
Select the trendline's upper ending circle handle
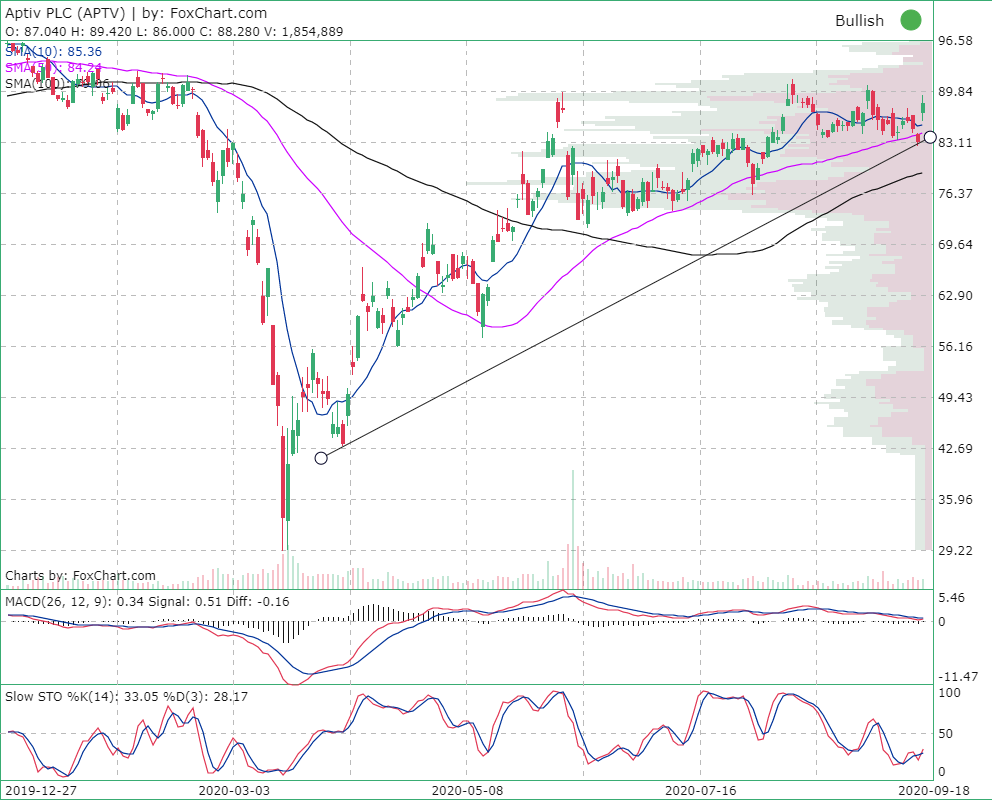[930, 137]
